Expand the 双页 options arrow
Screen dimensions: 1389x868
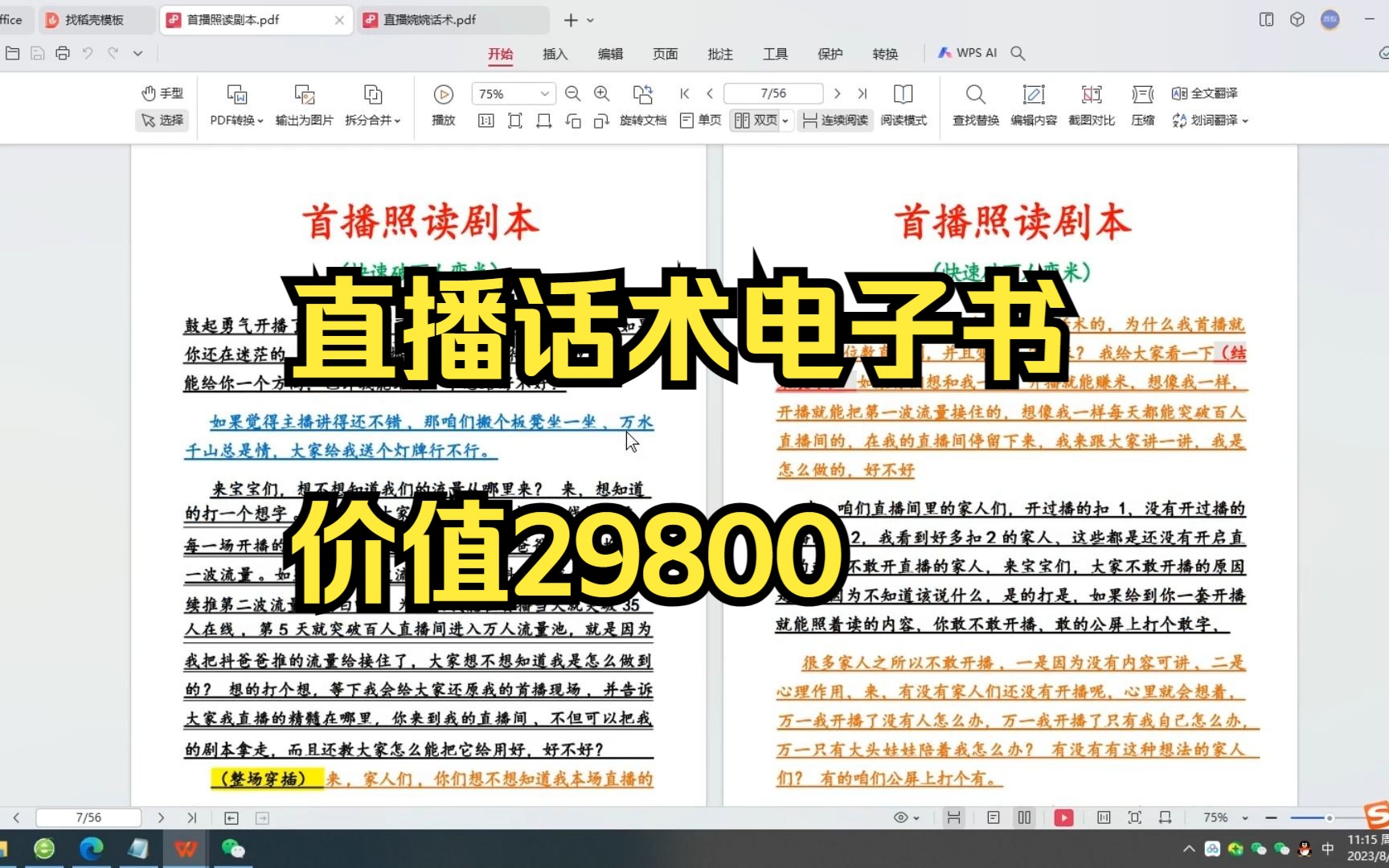(x=785, y=121)
